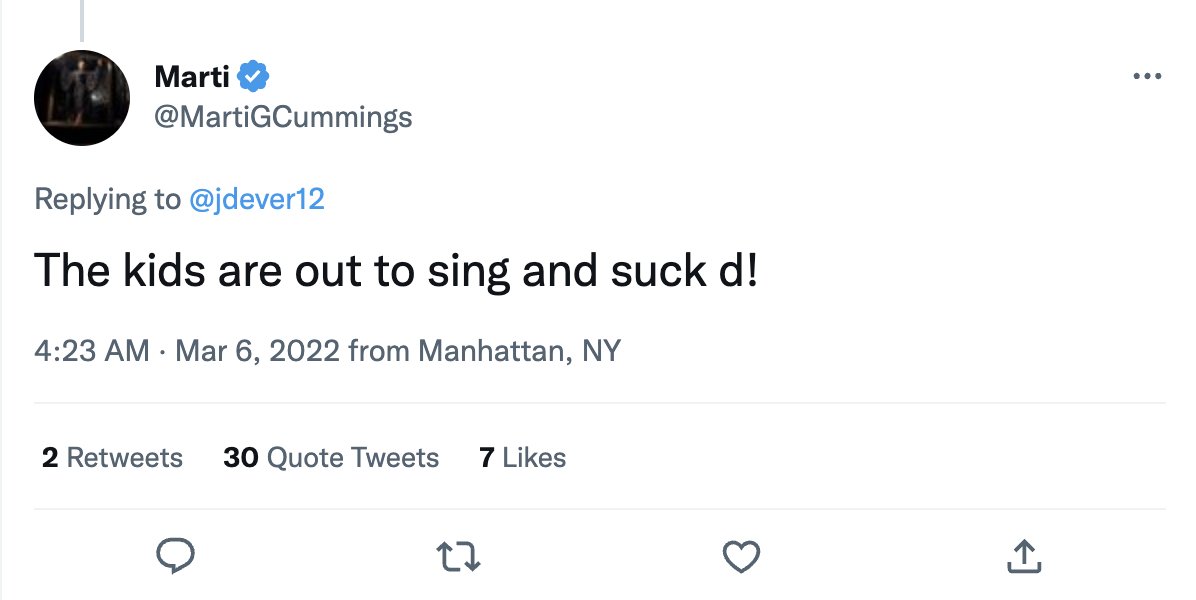View the 30 Quote Tweets list

(331, 457)
